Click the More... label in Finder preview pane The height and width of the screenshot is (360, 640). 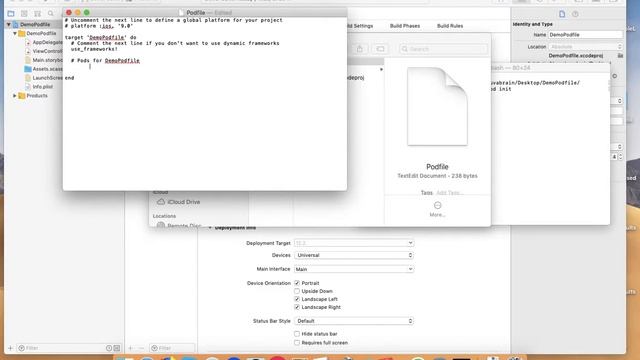pyautogui.click(x=438, y=215)
